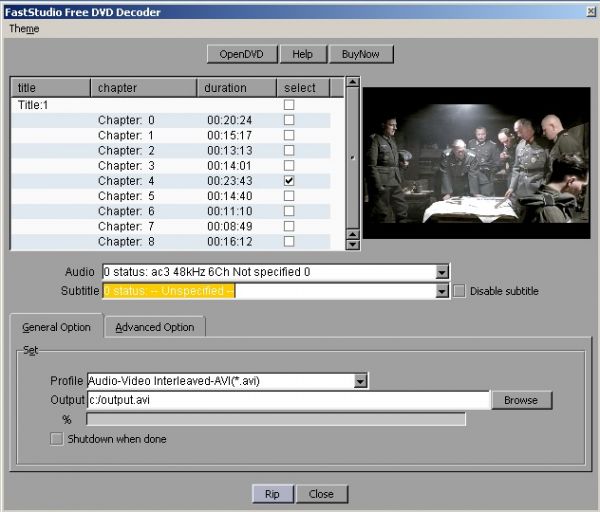Viewport: 600px width, 512px height.
Task: Click the small divider handle beside preview
Action: click(x=351, y=157)
